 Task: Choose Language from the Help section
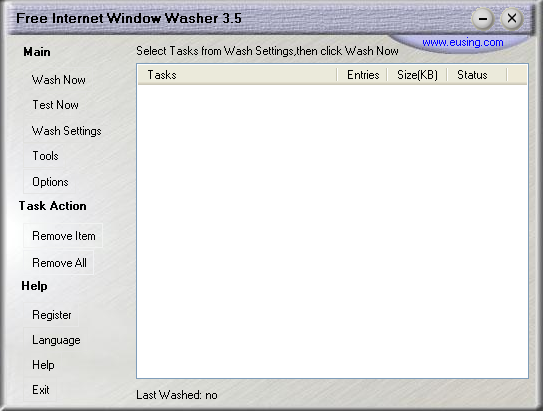click(56, 340)
